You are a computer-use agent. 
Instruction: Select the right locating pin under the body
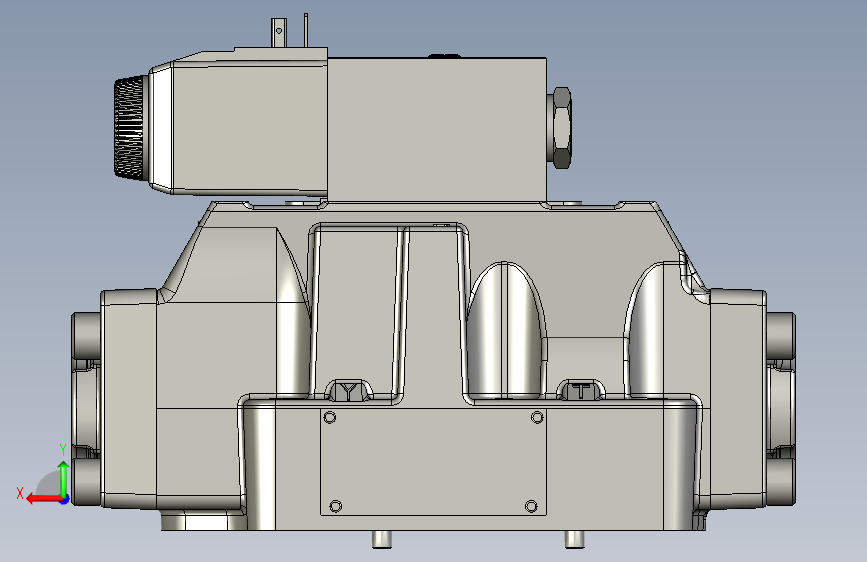tap(574, 539)
